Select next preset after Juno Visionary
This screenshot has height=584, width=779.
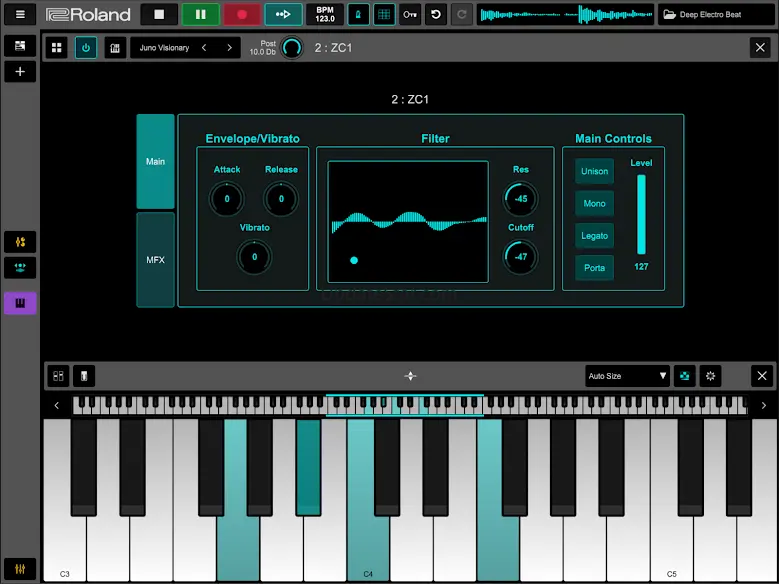(229, 48)
